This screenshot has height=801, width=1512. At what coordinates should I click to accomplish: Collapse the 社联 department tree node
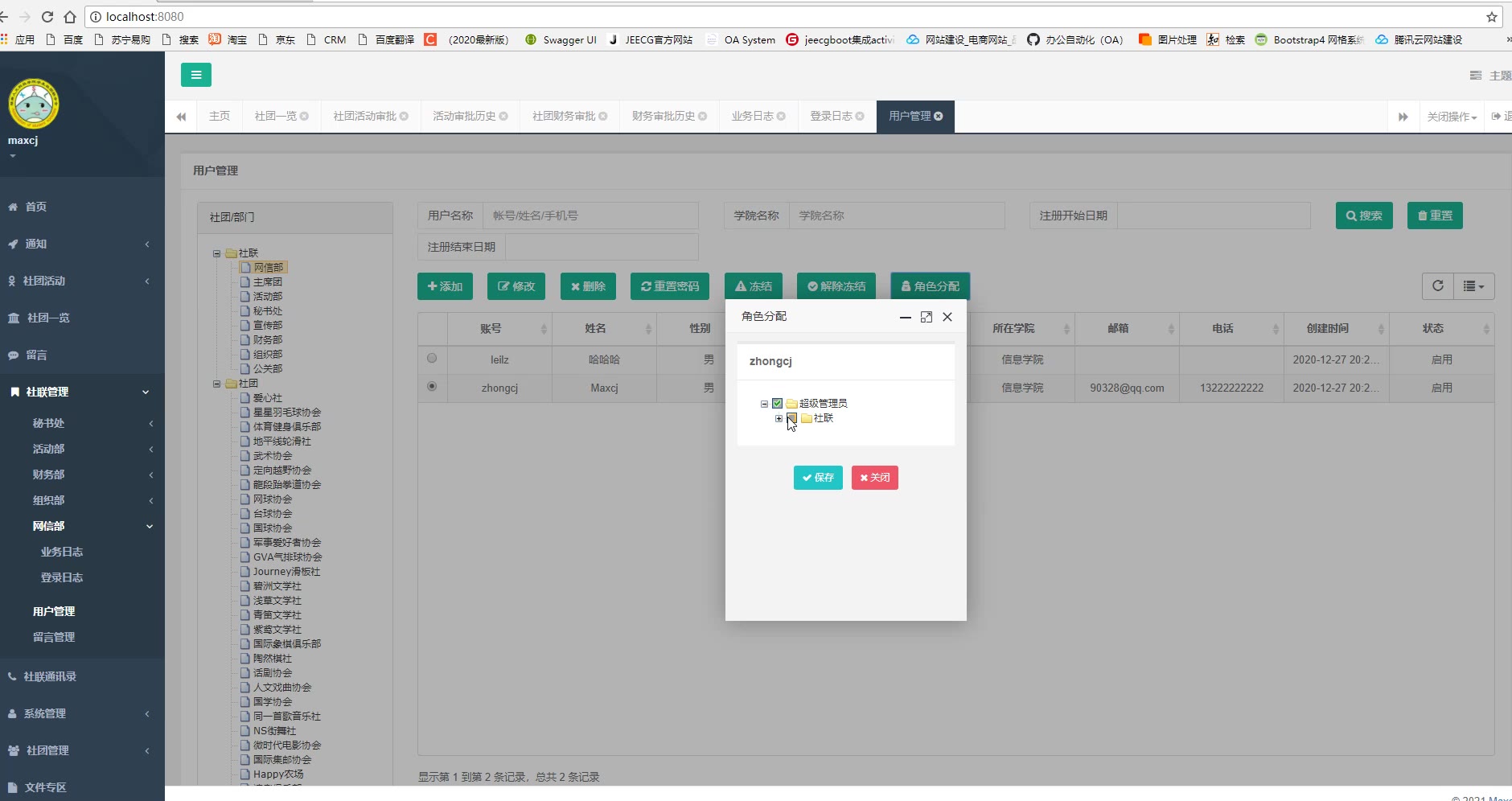(216, 253)
